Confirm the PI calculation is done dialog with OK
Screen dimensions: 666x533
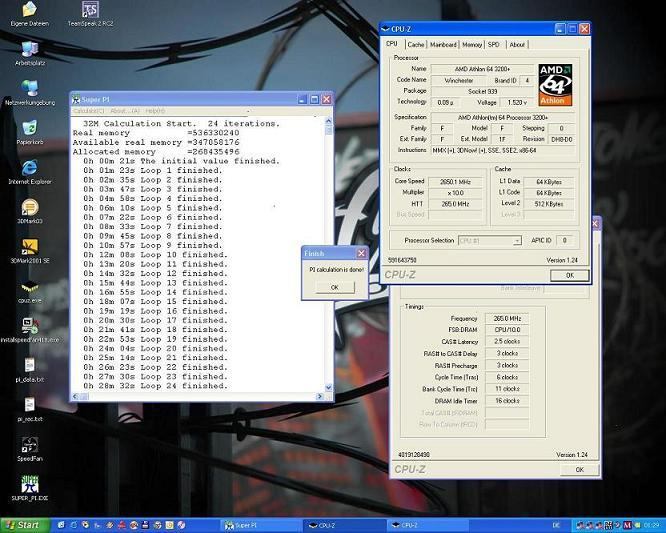pos(335,288)
